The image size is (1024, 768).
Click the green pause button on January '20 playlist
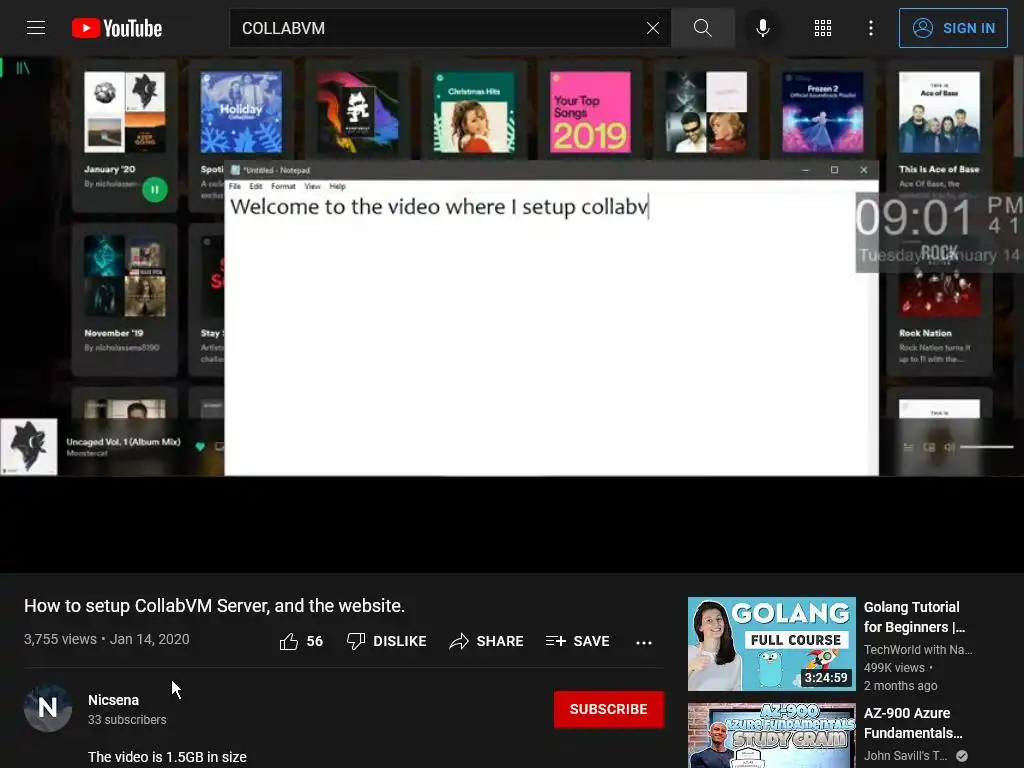coord(155,190)
